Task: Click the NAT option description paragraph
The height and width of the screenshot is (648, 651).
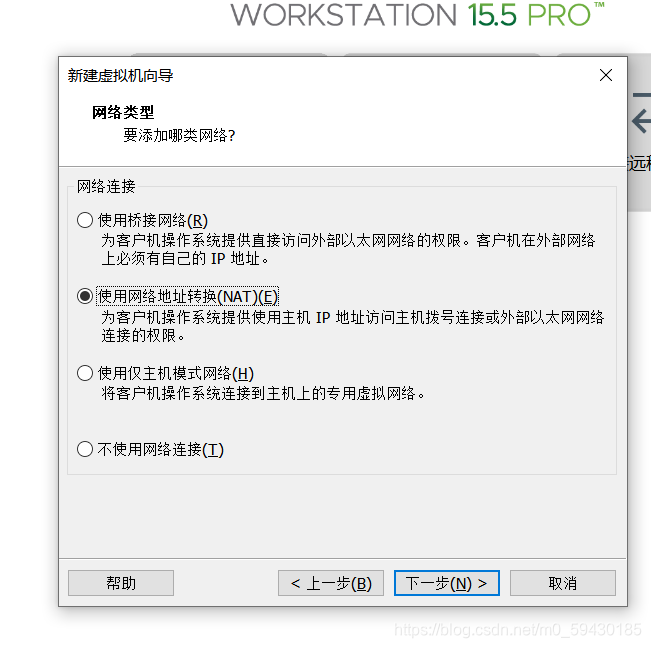Action: coord(352,326)
